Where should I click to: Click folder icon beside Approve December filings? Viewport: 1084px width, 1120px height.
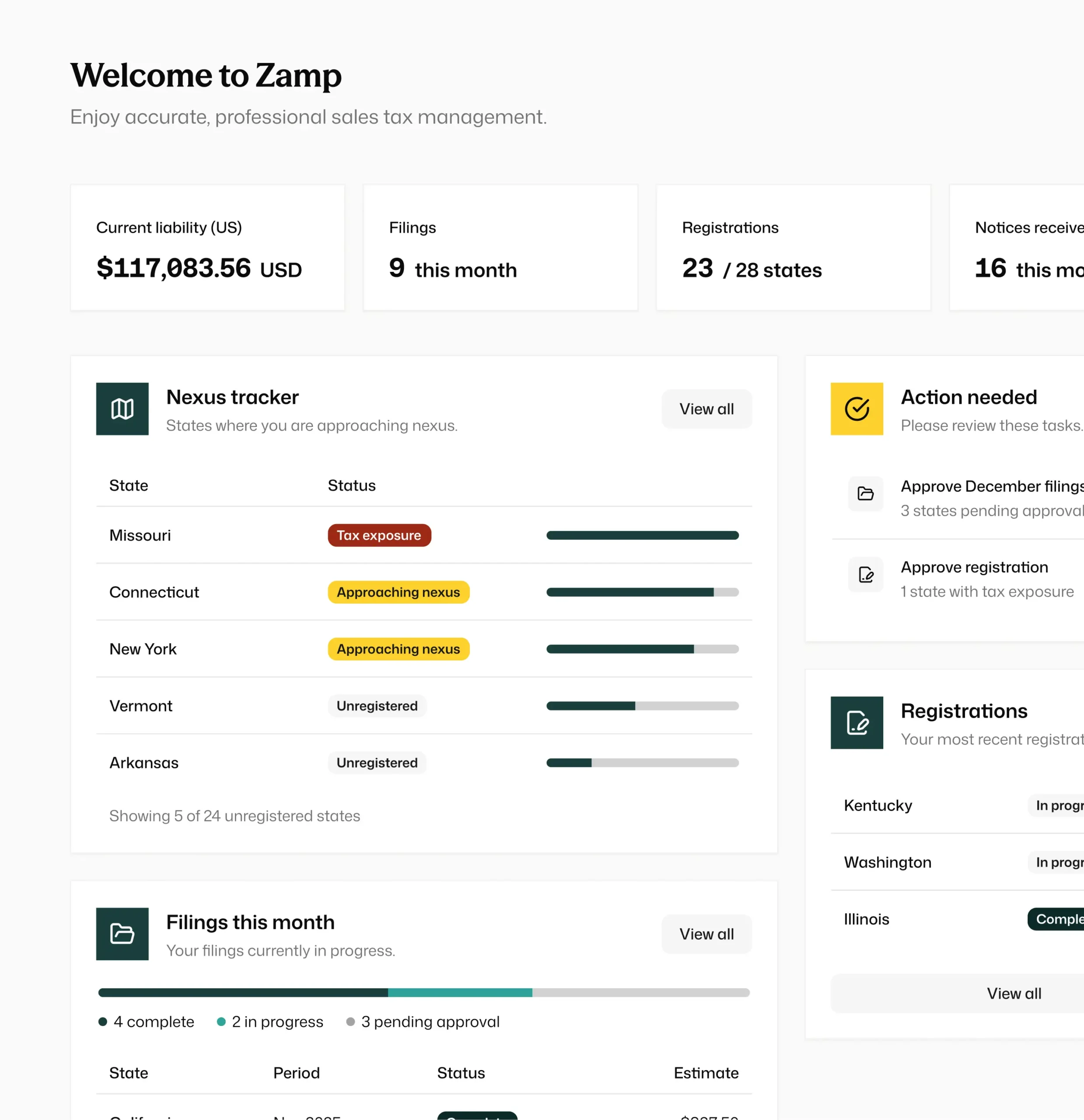[865, 493]
